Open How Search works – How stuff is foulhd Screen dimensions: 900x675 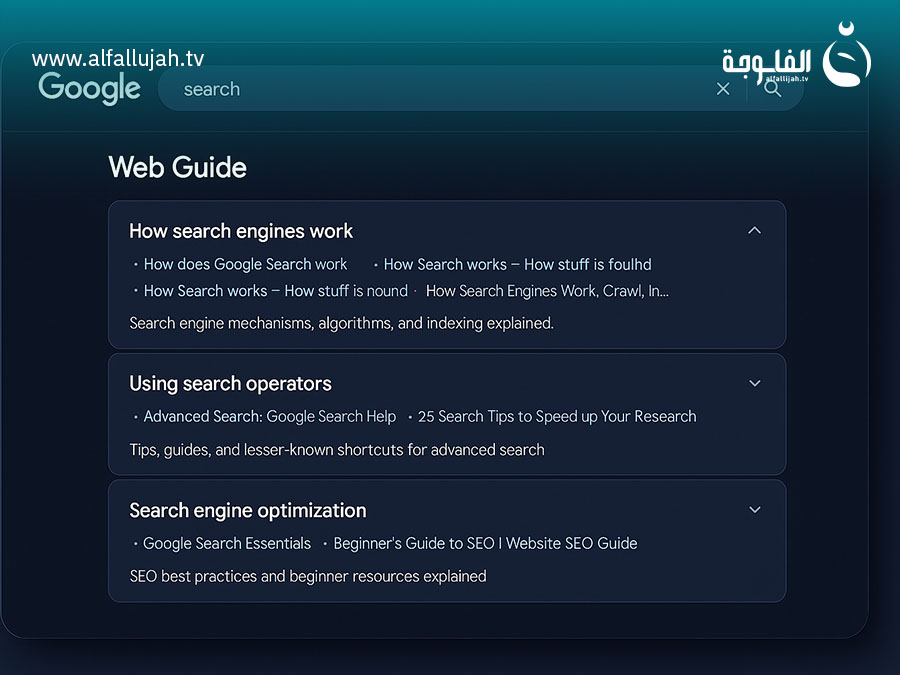517,264
